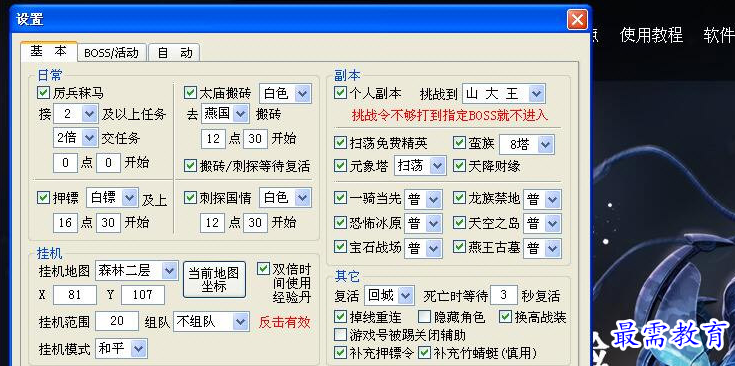The image size is (735, 366).
Task: Click the X coordinate field showing 81
Action: pos(75,295)
